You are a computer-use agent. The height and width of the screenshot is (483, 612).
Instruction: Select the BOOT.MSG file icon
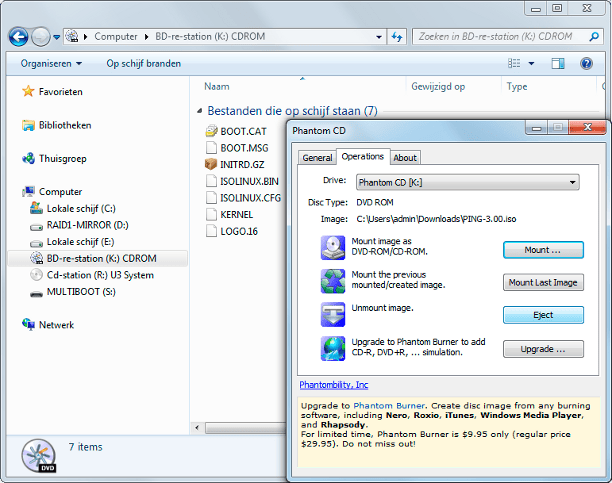(x=211, y=148)
